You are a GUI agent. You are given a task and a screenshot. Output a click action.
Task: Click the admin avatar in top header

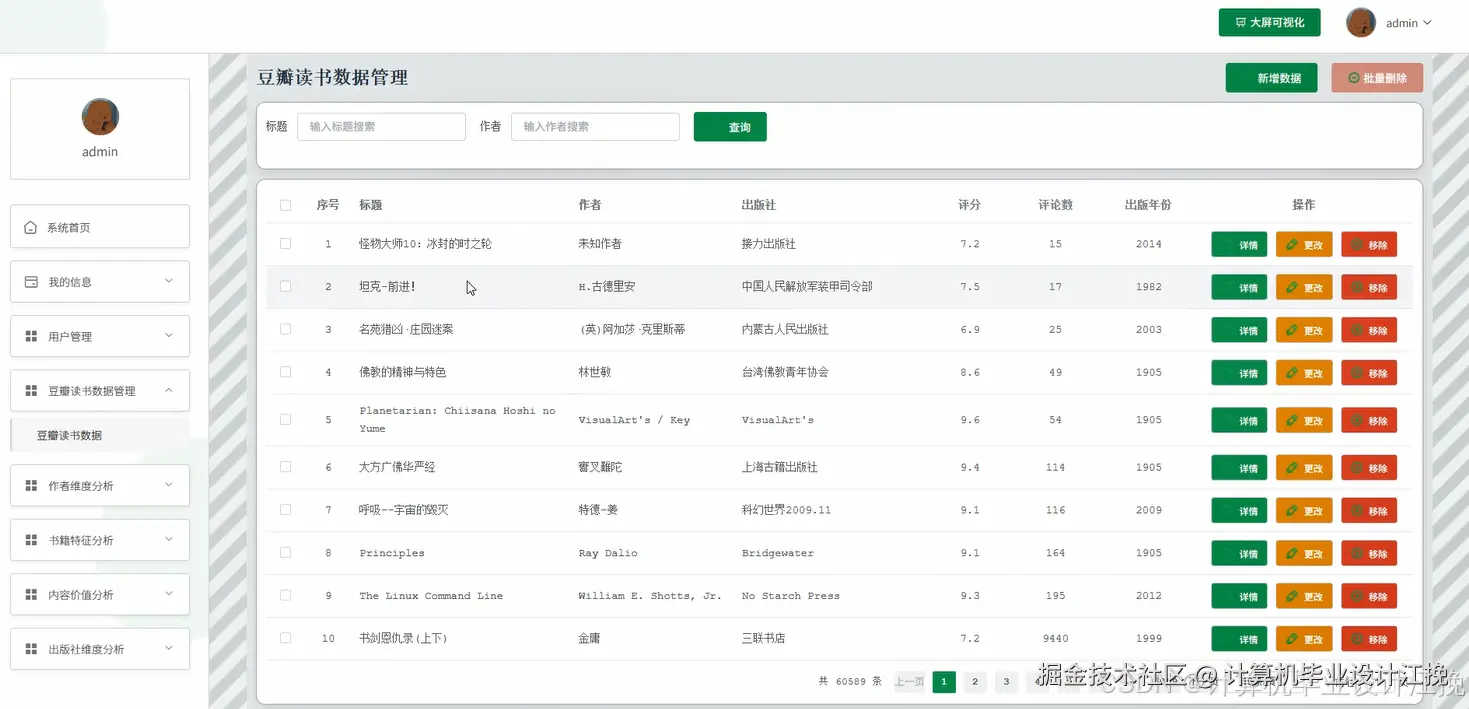[x=1361, y=22]
